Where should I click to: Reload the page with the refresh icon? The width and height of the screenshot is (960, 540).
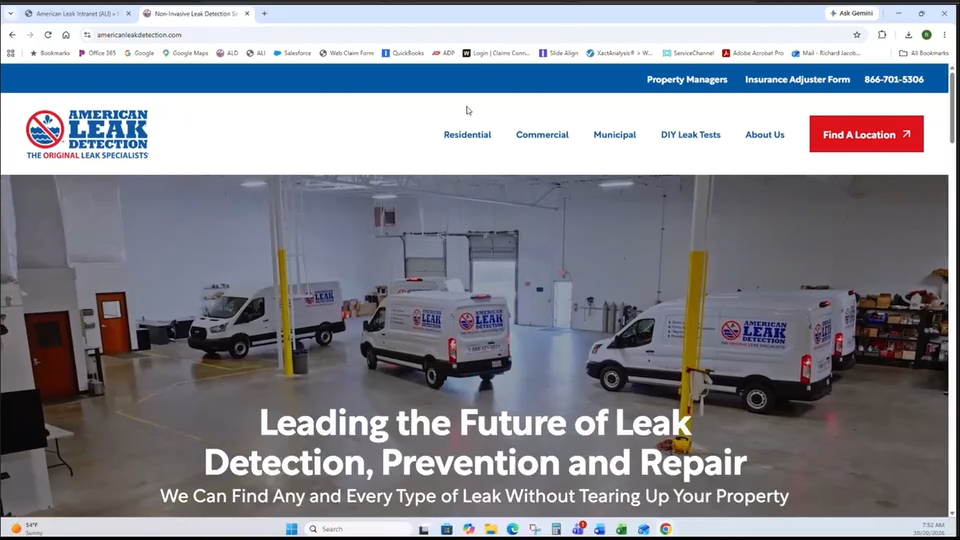point(48,35)
